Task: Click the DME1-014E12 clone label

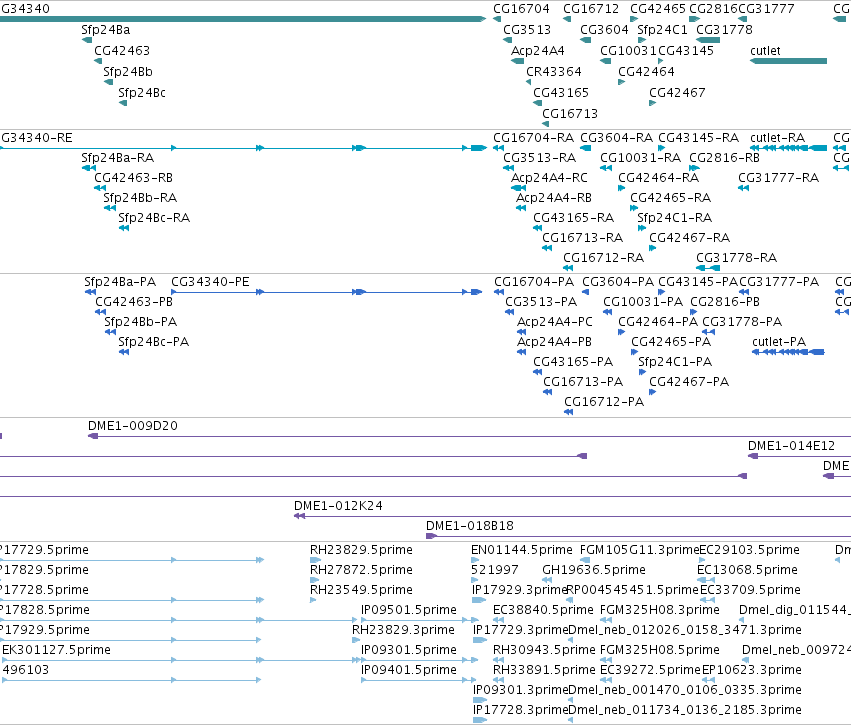Action: [791, 446]
